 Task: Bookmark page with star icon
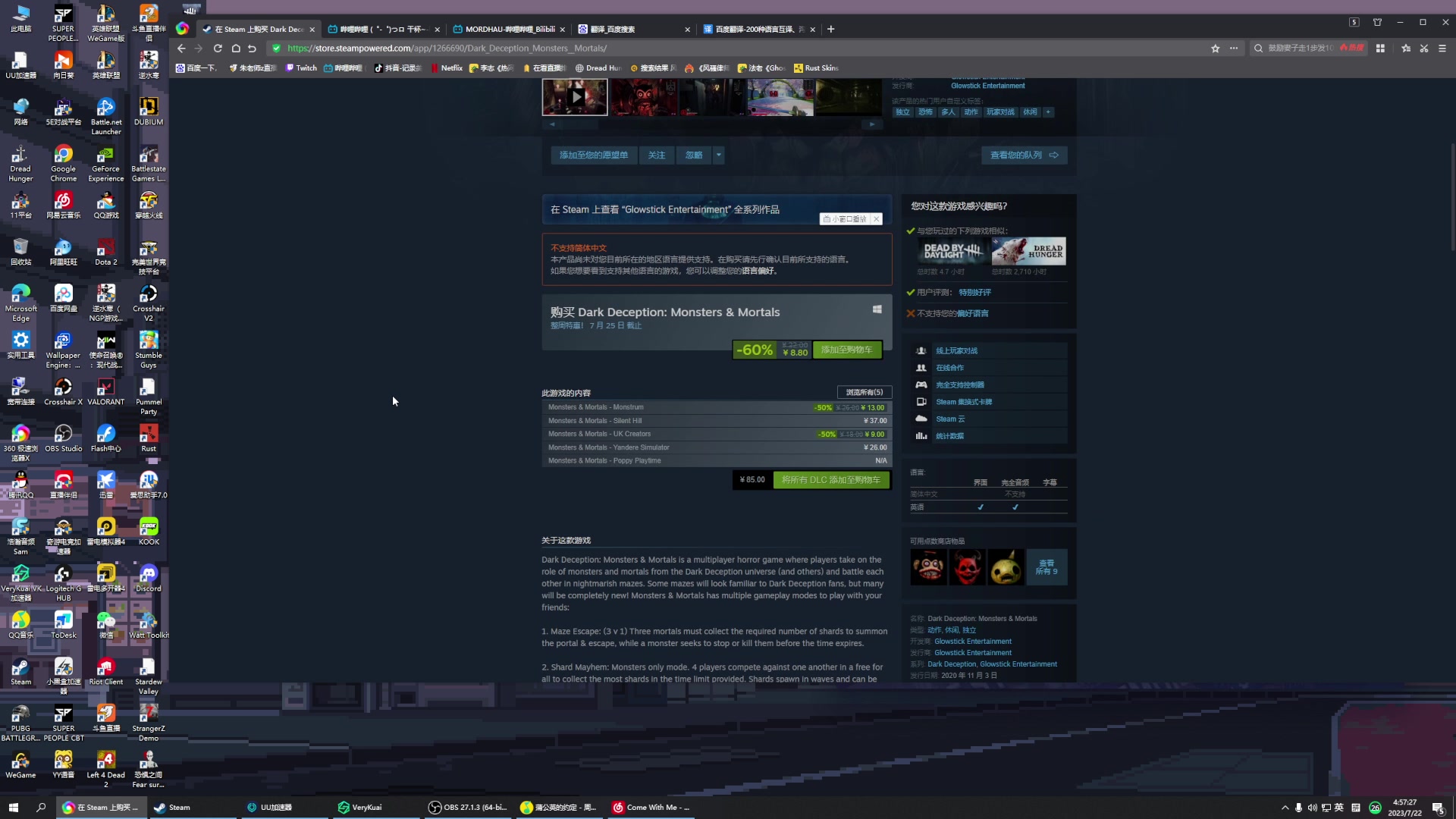[1216, 49]
